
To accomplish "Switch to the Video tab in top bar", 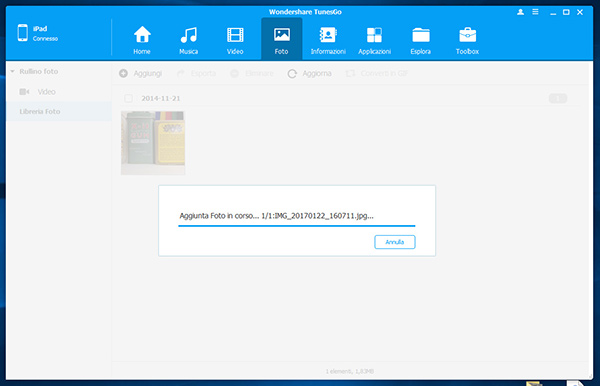I will [x=235, y=39].
